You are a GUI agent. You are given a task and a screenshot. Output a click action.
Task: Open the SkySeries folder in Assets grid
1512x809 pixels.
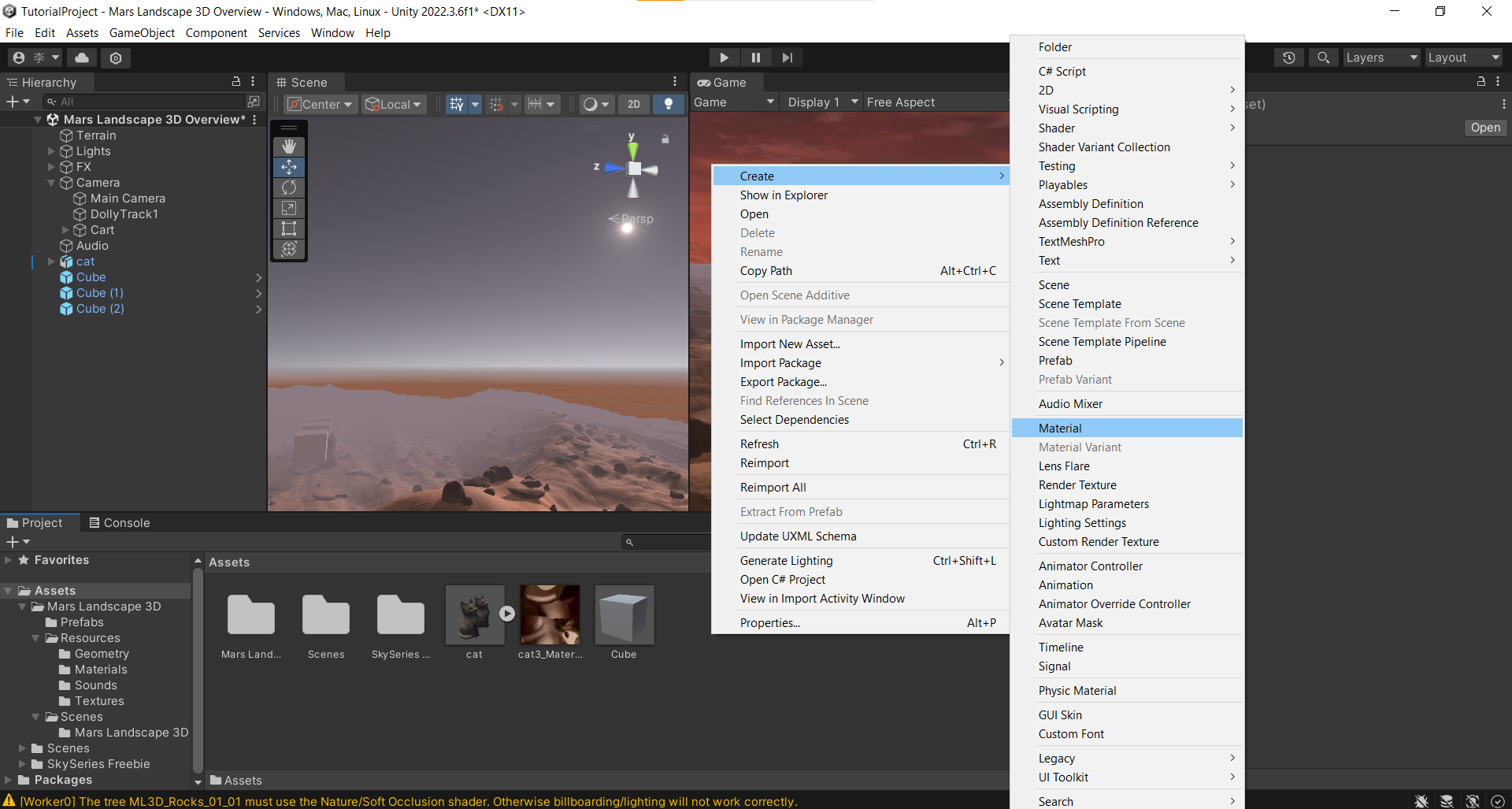point(400,614)
